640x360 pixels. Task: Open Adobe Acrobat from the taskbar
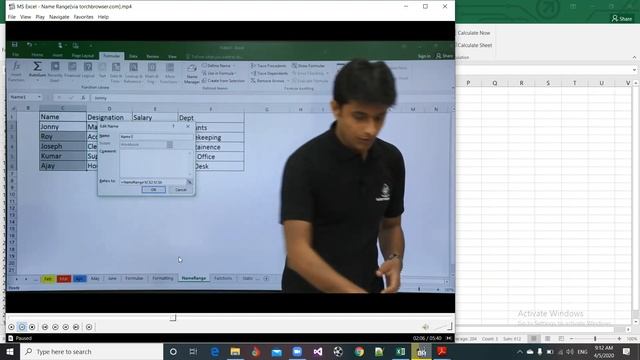442,351
